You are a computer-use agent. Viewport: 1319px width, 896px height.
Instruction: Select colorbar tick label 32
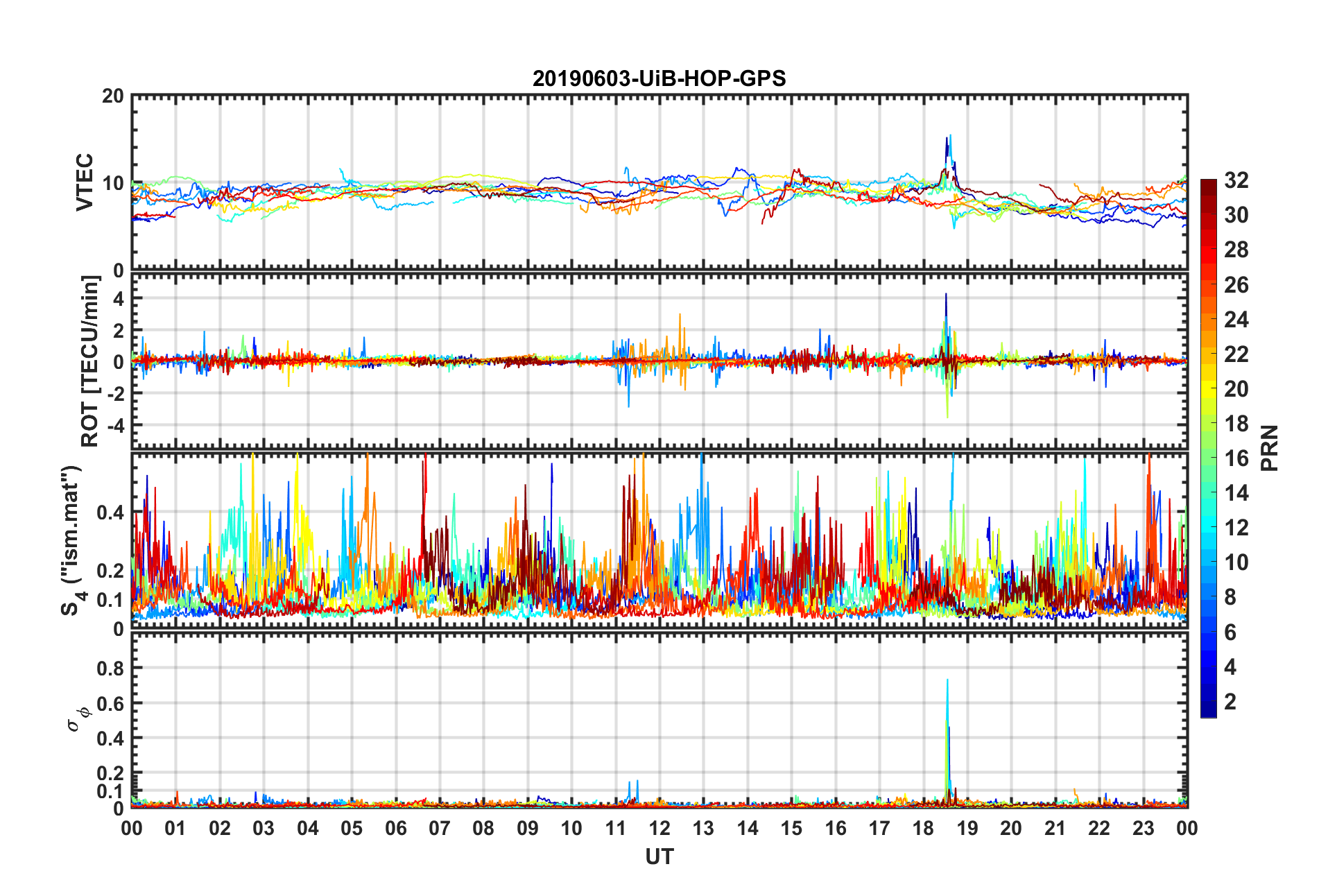point(1236,180)
